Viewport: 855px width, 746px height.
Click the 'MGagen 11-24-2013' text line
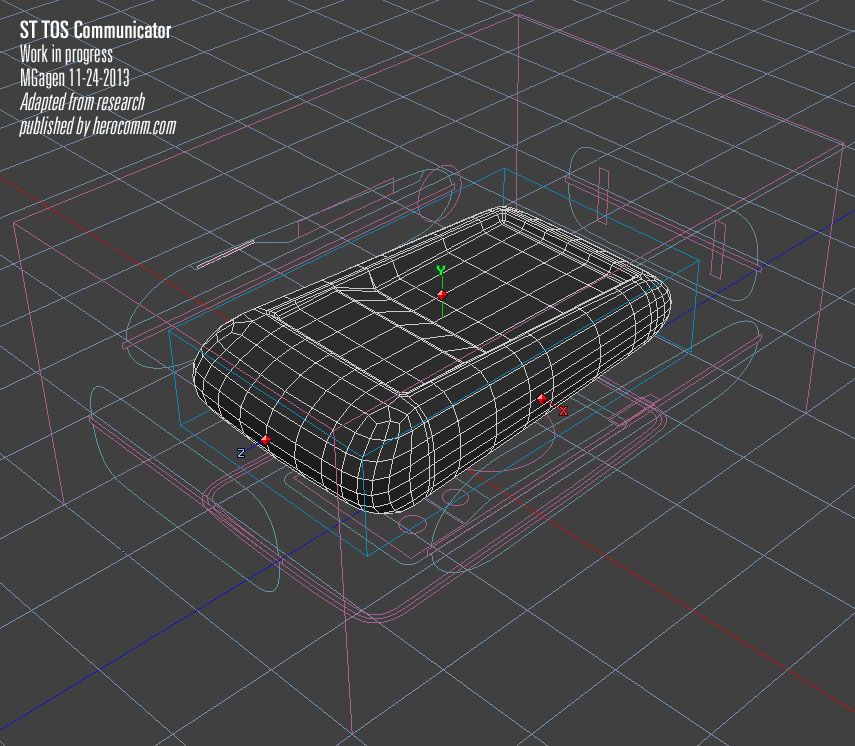(x=75, y=78)
